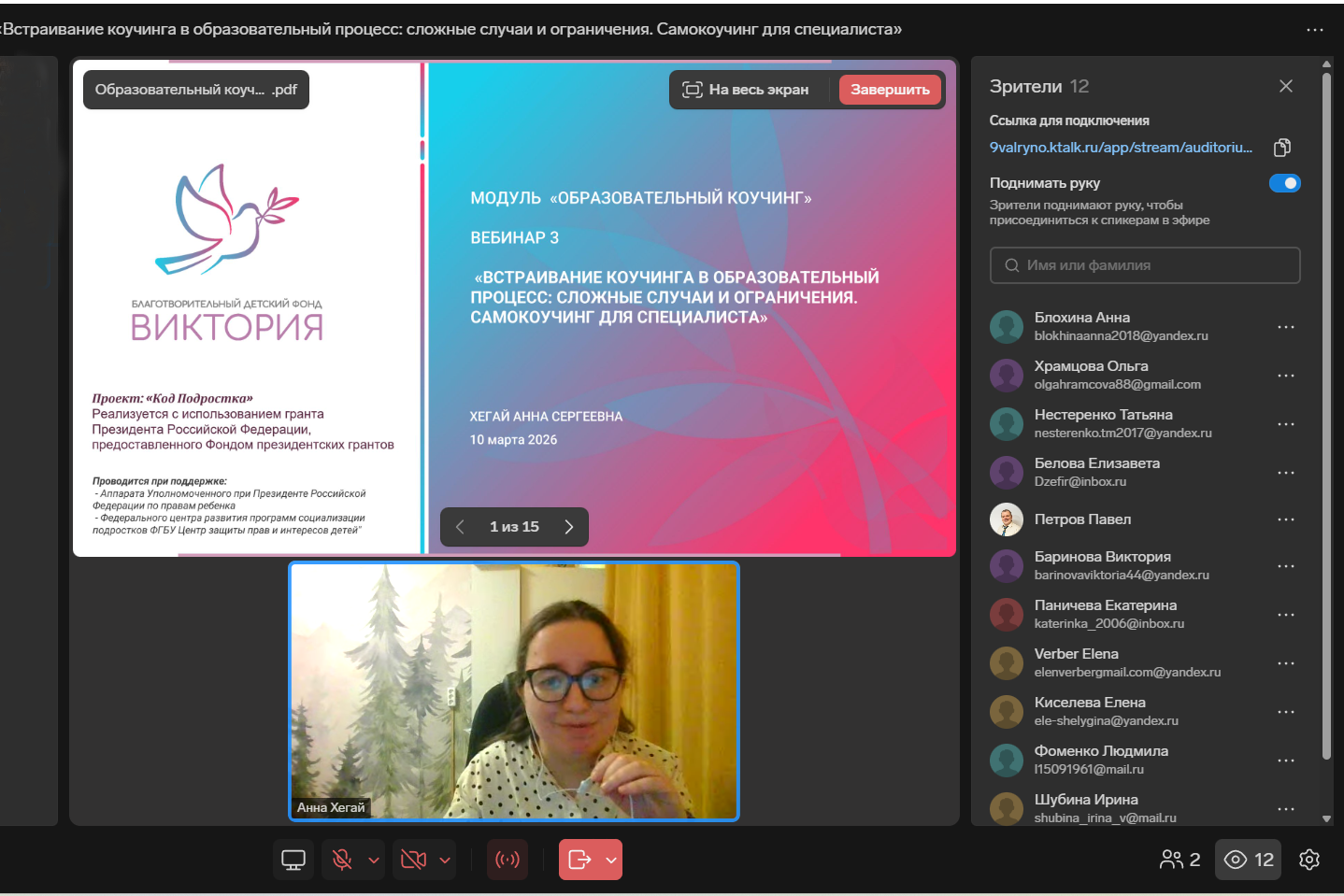This screenshot has height=896, width=1344.
Task: Expand camera options dropdown arrow
Action: tap(445, 860)
